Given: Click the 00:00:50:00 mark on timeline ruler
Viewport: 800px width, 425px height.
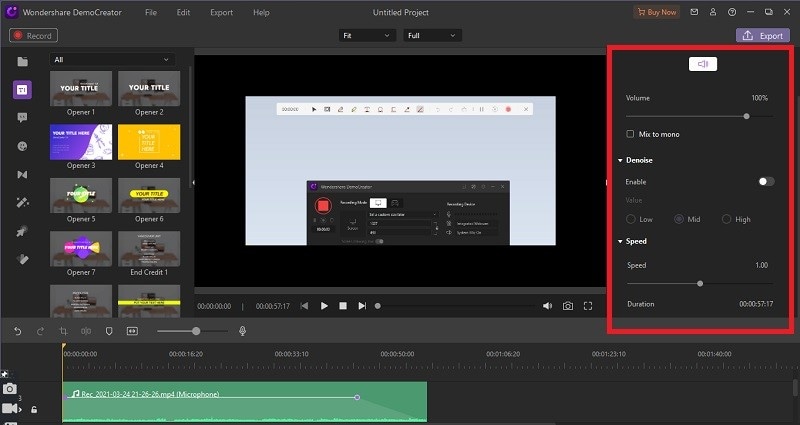Looking at the screenshot, I should [x=397, y=354].
